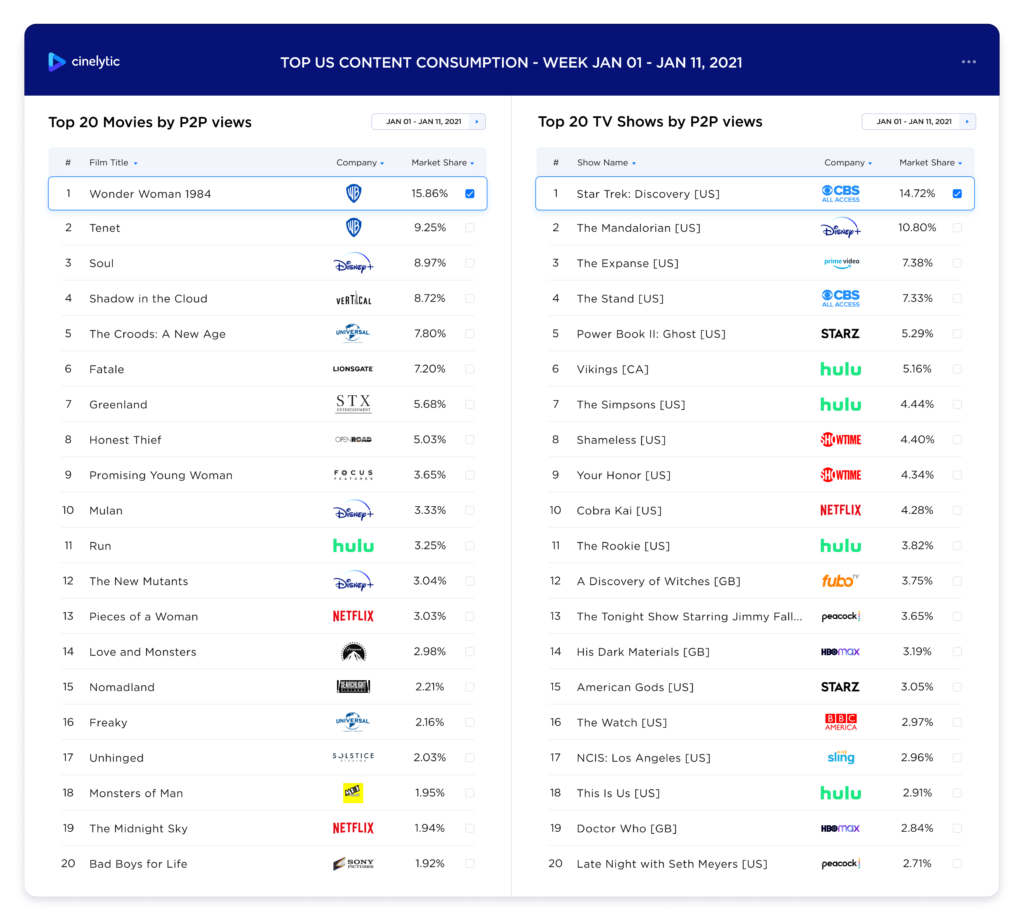Sort TV shows by Show Name
Screen dimensions: 1024x921
(606, 163)
